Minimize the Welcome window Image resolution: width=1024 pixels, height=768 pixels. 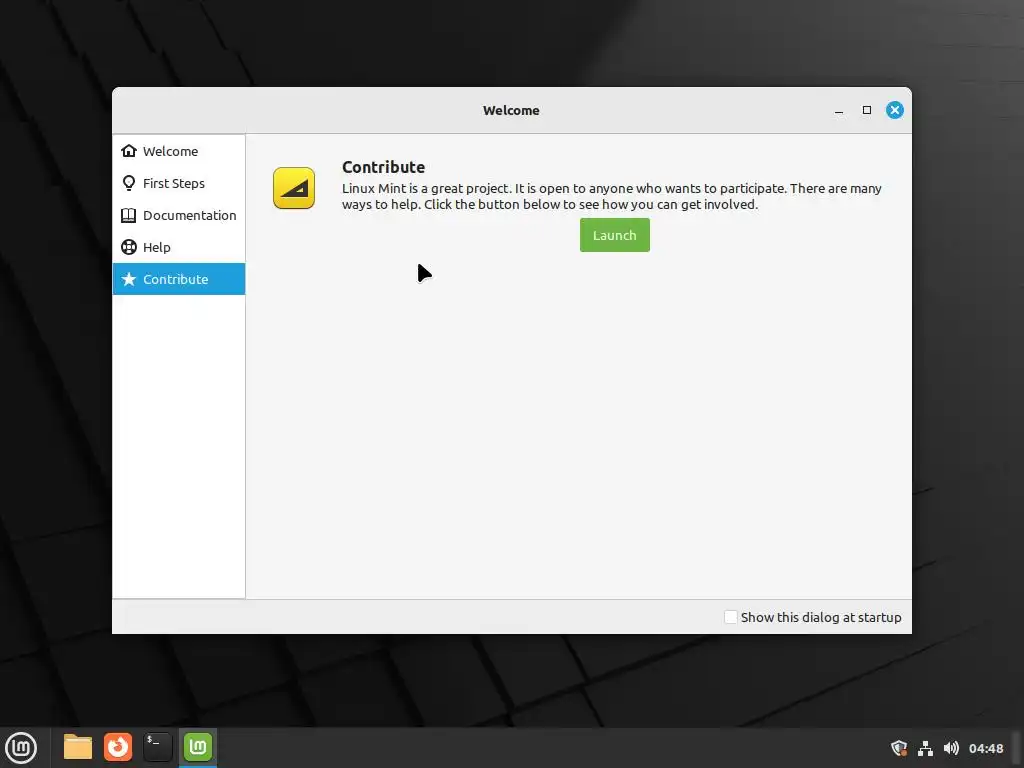839,111
